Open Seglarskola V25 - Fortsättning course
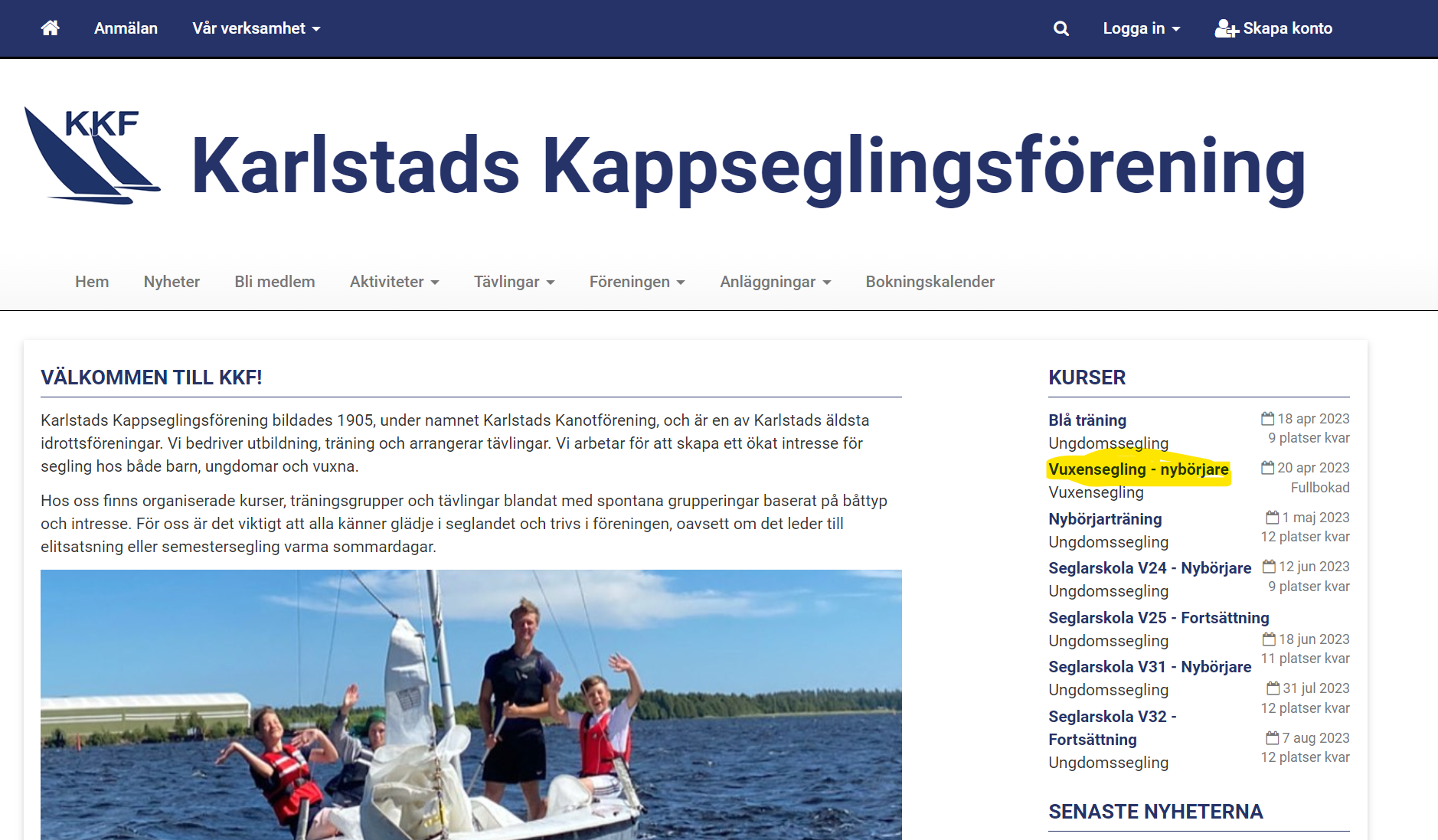The image size is (1438, 840). (1159, 618)
